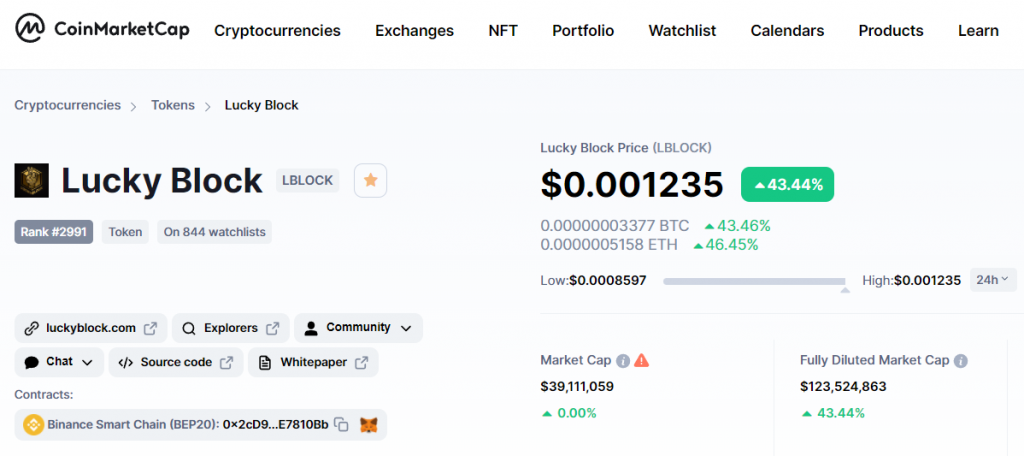Go to the Portfolio menu item

[x=583, y=31]
